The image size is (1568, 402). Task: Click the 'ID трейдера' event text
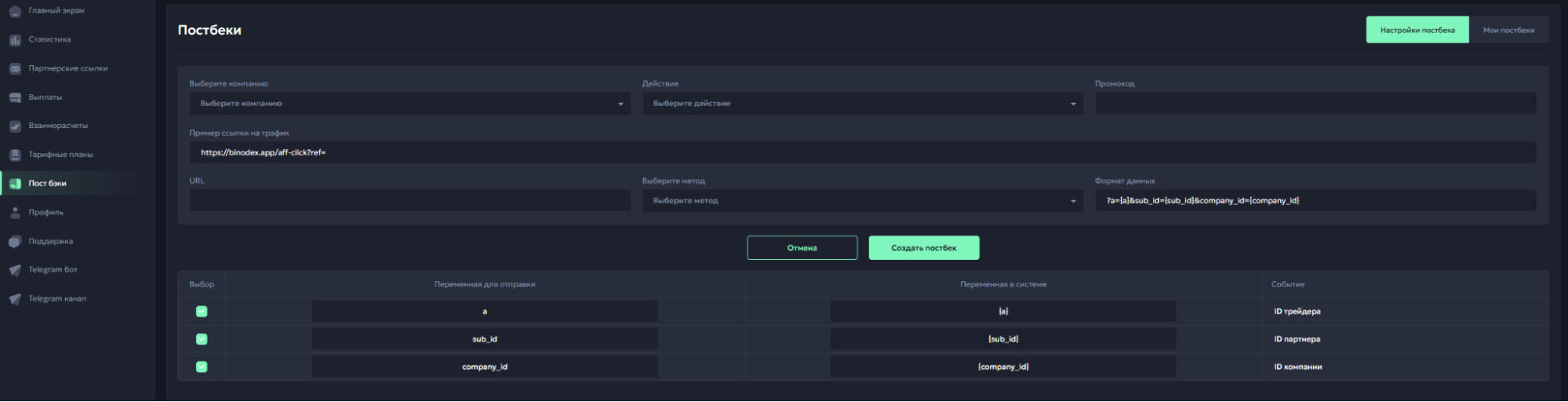coord(1297,312)
